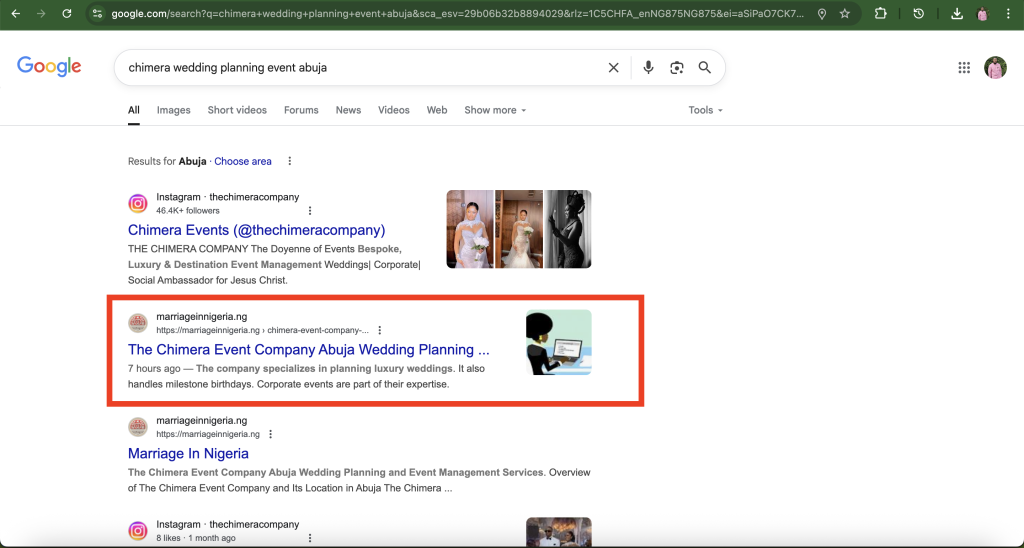Clear the search box with the X icon

coord(613,67)
